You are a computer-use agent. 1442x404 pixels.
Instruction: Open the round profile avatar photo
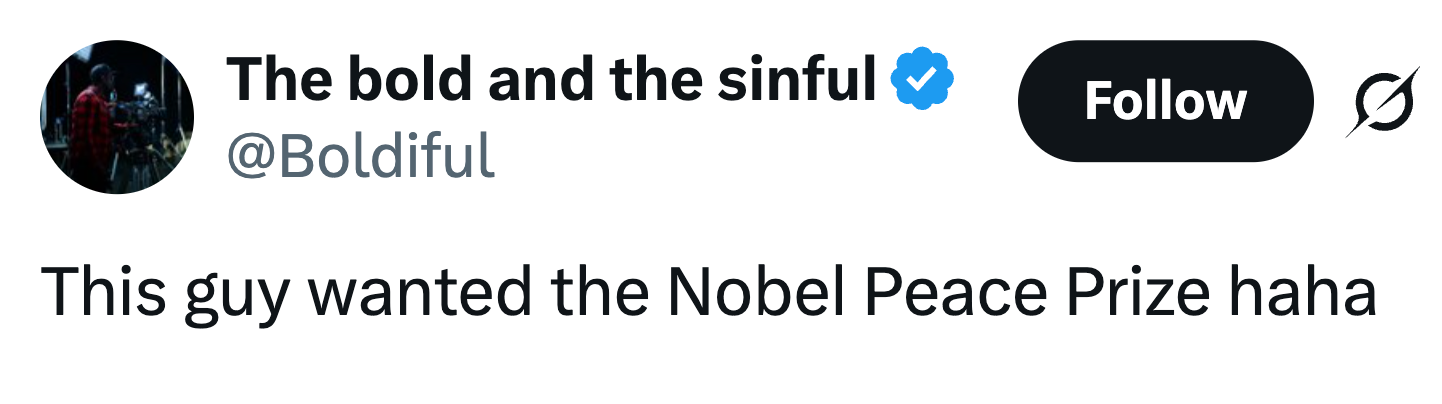(117, 117)
